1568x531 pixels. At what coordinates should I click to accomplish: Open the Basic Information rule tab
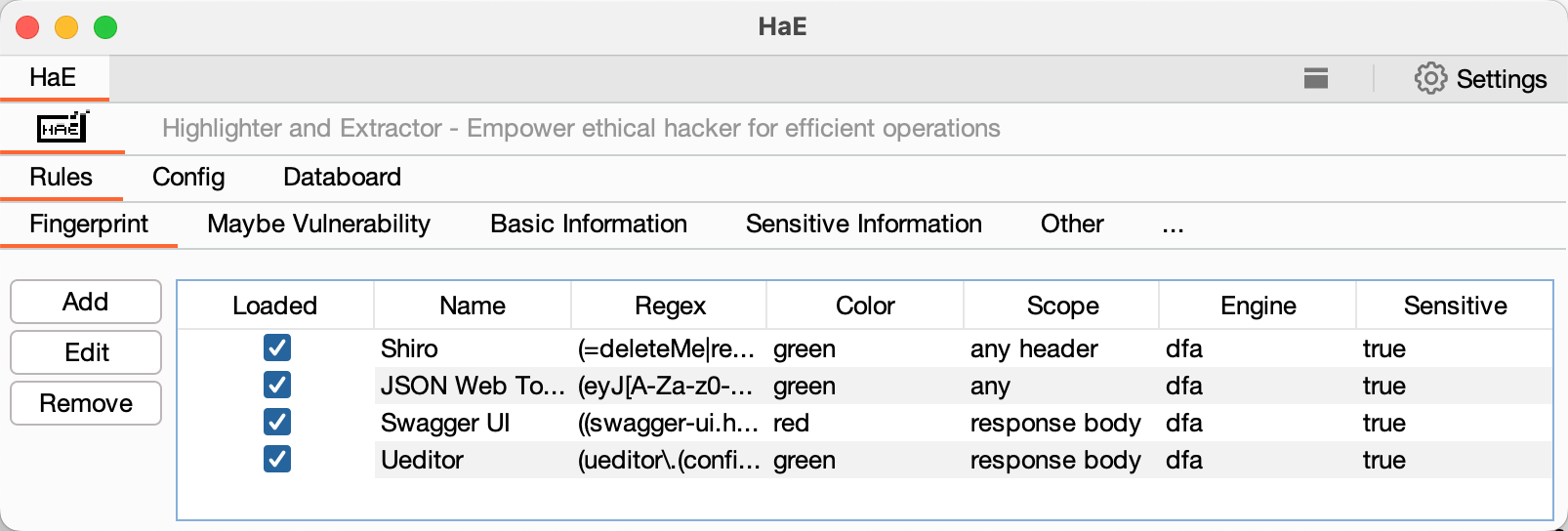point(589,225)
